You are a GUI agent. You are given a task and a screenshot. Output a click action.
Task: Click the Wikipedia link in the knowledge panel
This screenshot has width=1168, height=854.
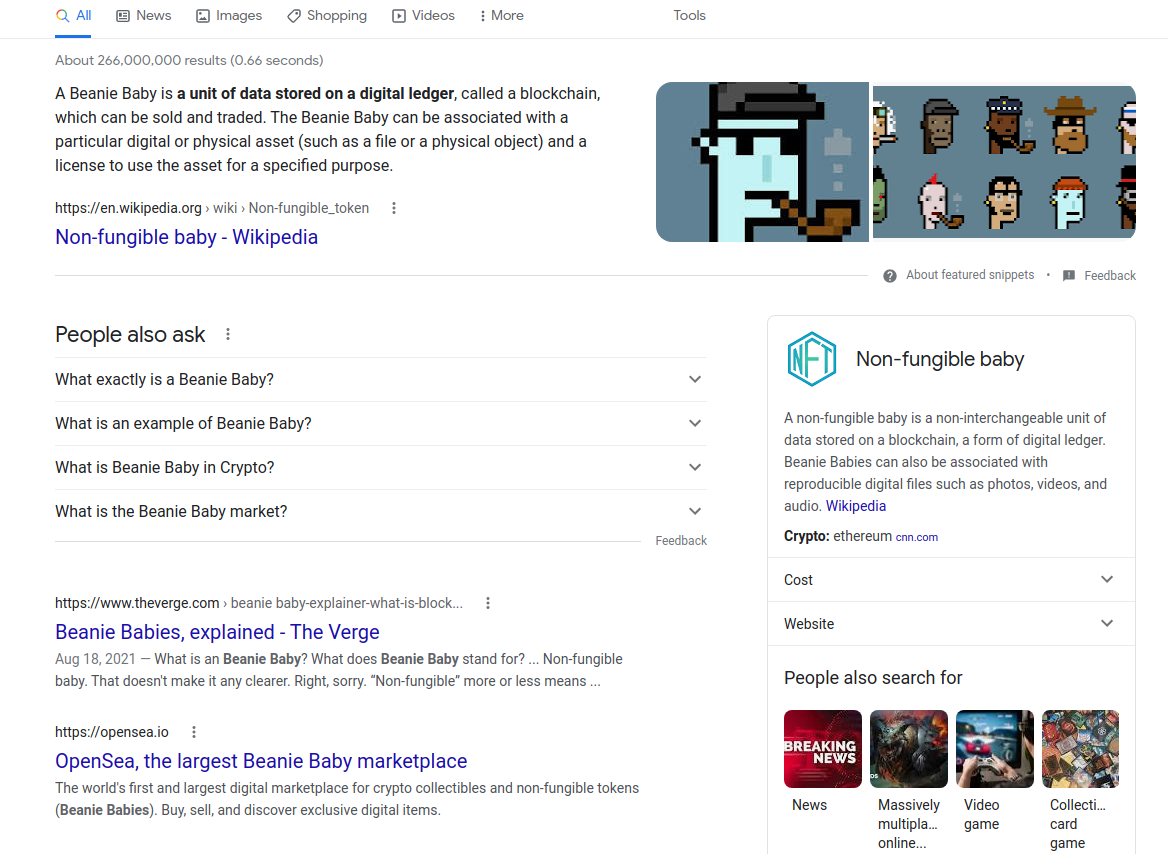(x=856, y=506)
